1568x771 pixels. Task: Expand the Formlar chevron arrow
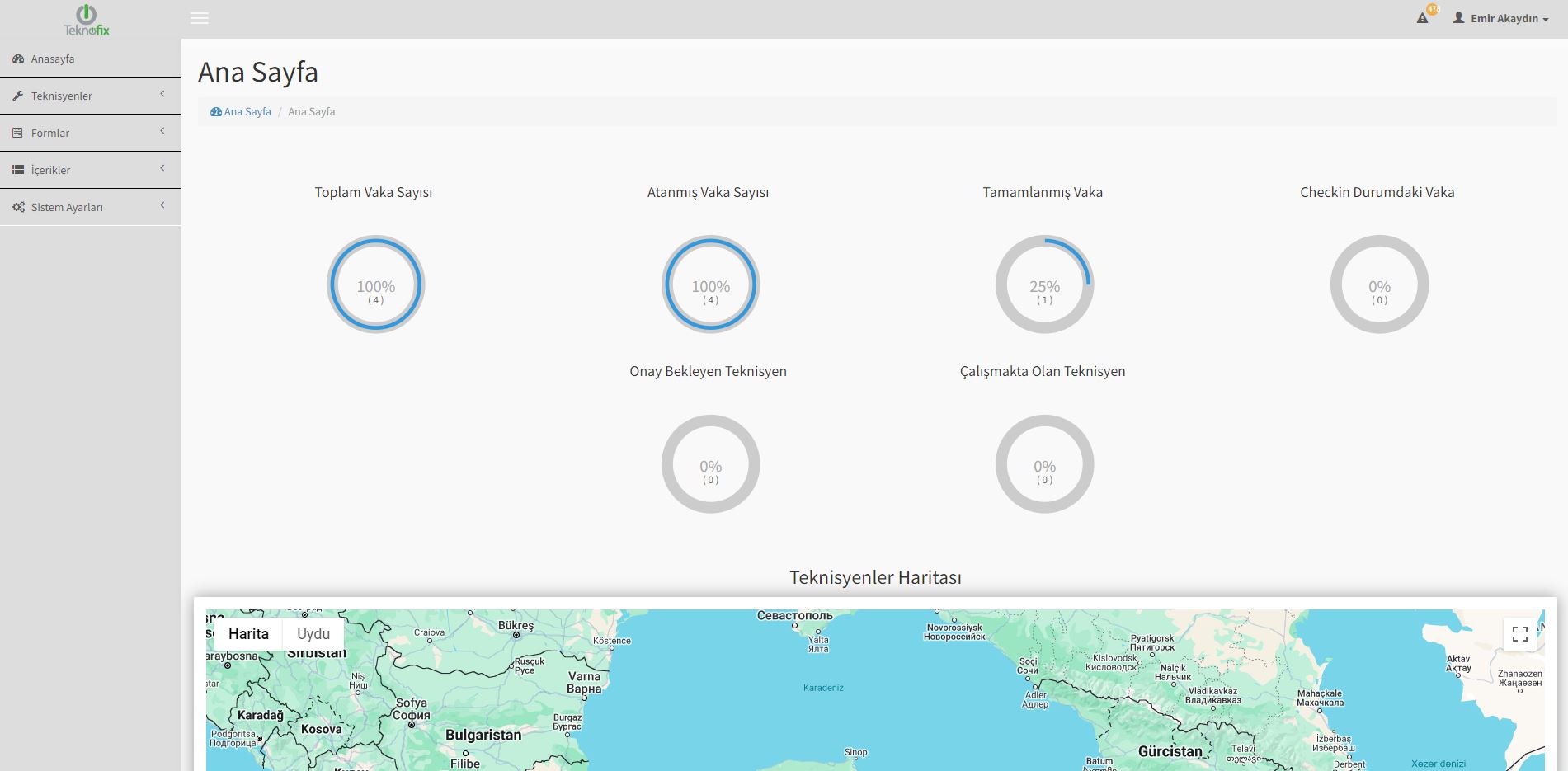point(162,131)
